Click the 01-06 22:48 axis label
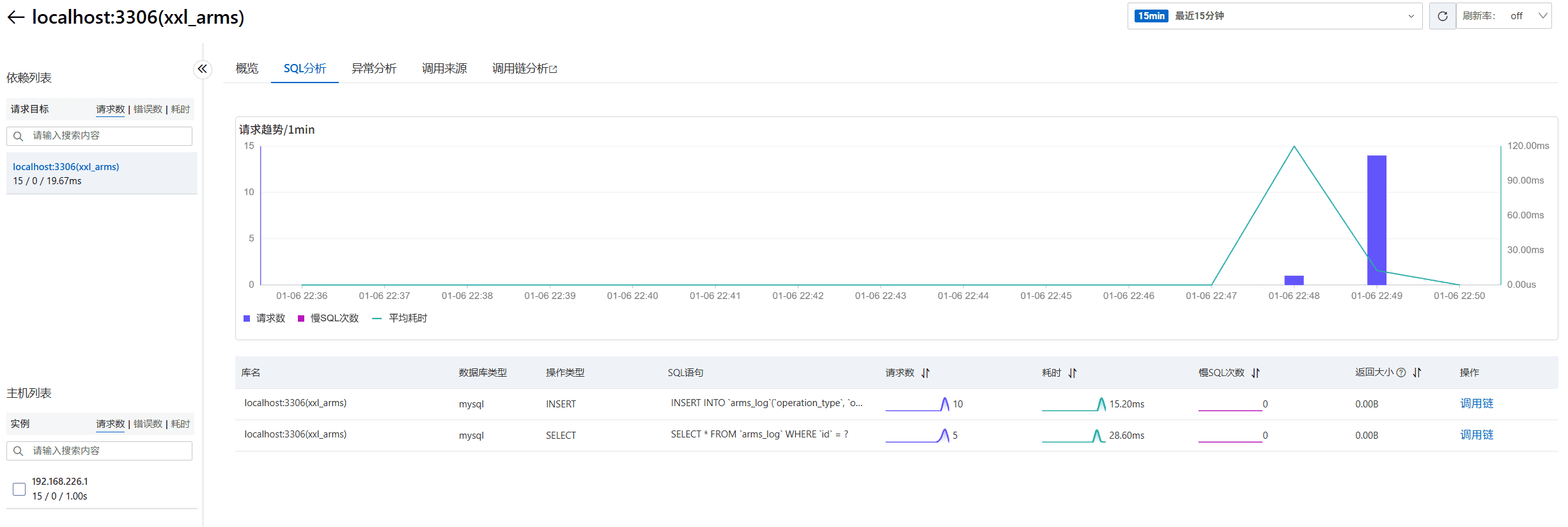The height and width of the screenshot is (527, 1568). click(1294, 296)
